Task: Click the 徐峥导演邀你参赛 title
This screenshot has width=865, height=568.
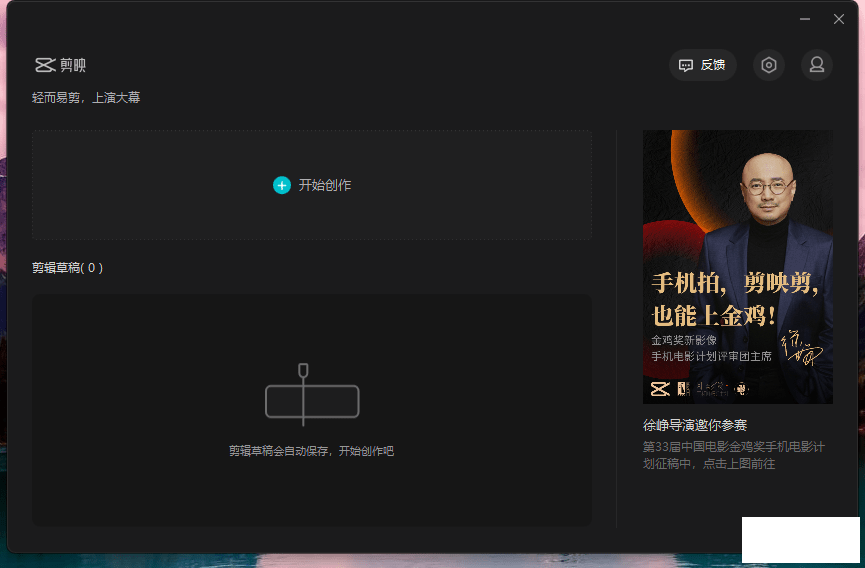Action: pyautogui.click(x=695, y=425)
